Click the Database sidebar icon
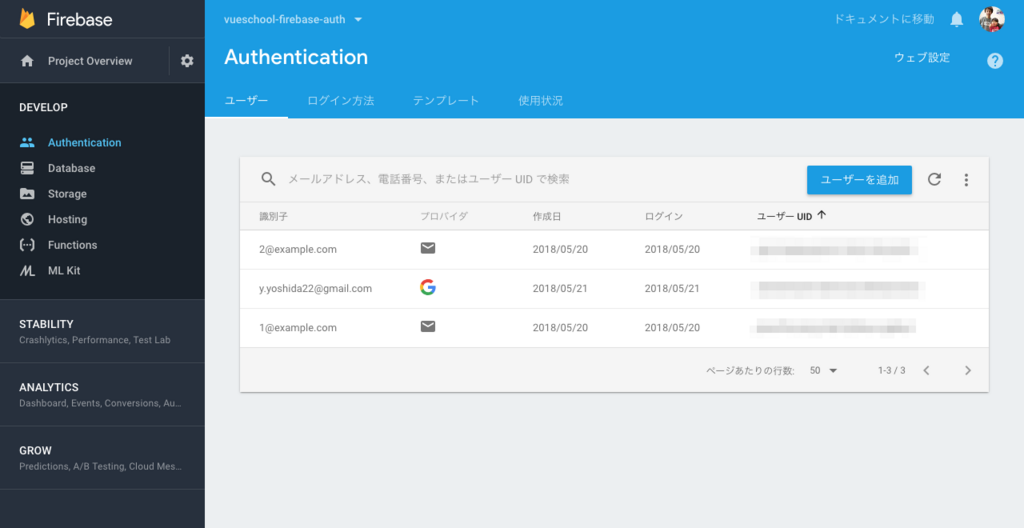1024x528 pixels. (27, 168)
